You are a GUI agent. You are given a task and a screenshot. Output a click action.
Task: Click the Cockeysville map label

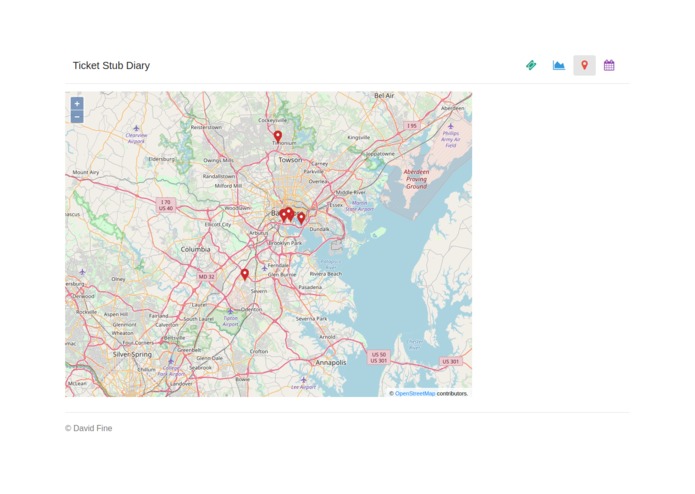[273, 120]
